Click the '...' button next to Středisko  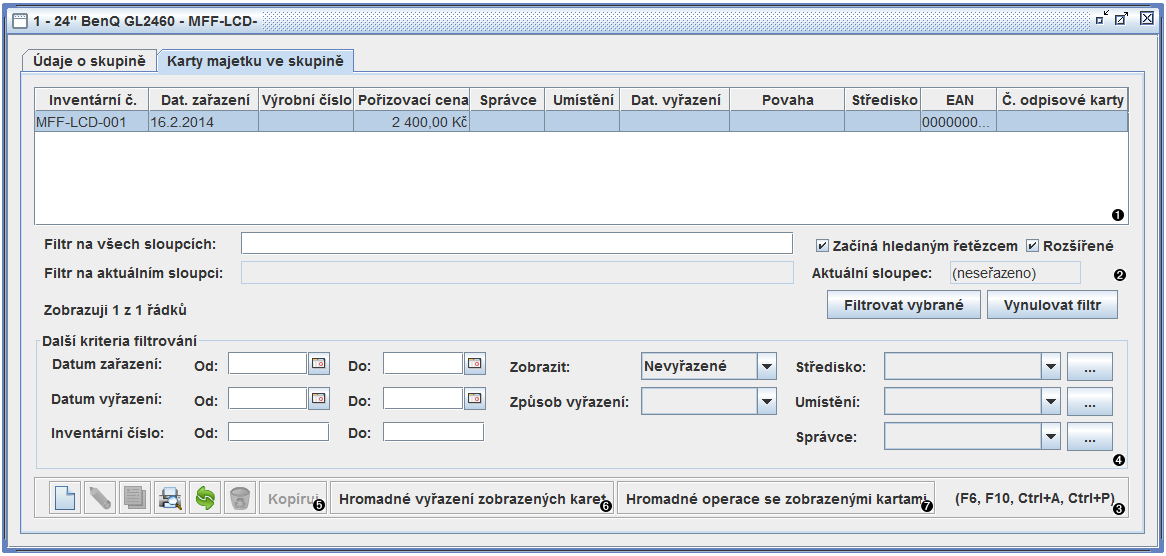(x=1089, y=366)
